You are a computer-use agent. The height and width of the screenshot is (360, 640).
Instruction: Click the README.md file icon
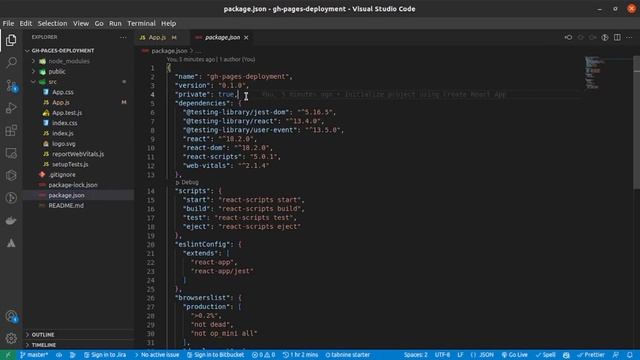(42, 205)
